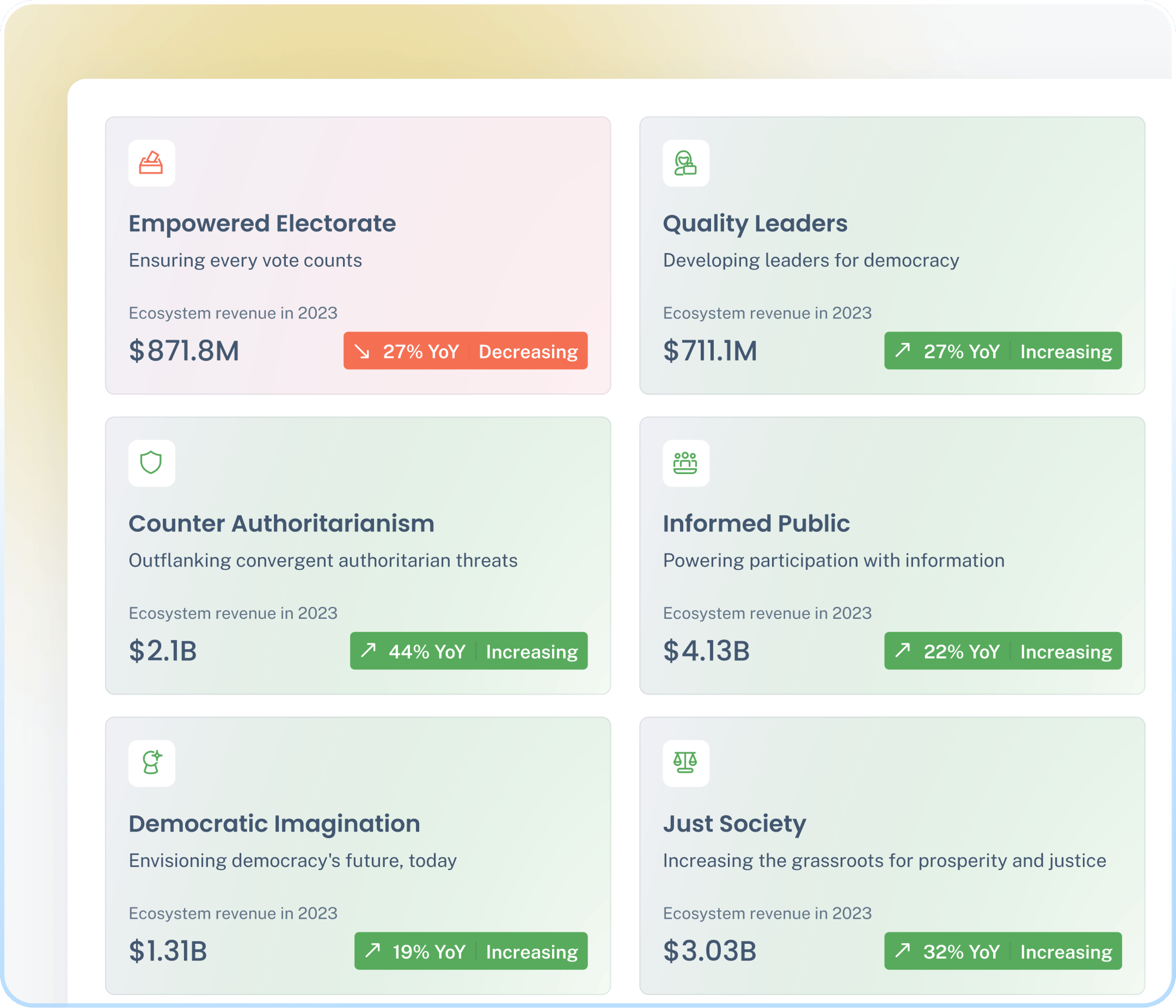This screenshot has height=1008, width=1176.
Task: Click the Democratic Imagination title
Action: [x=274, y=823]
